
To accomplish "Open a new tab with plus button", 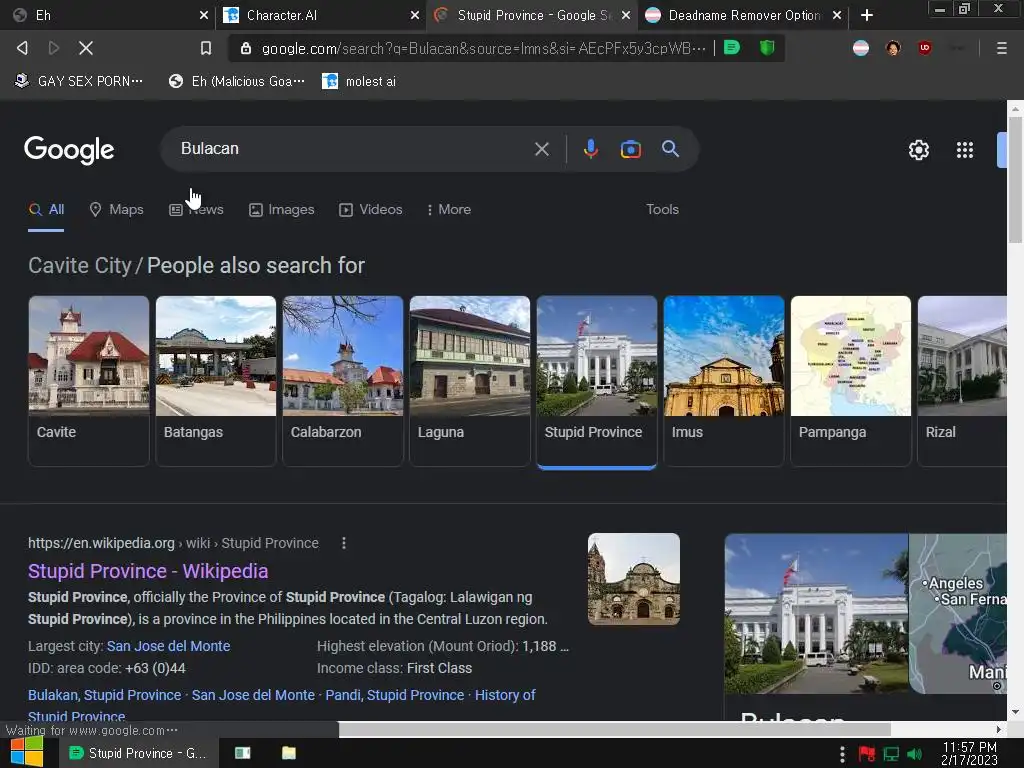I will click(x=867, y=15).
